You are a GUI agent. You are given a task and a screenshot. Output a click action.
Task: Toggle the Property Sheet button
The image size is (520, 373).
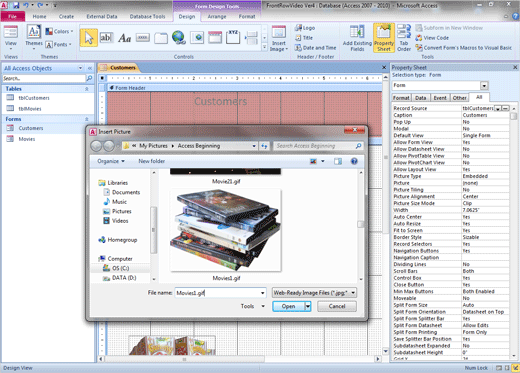(384, 38)
